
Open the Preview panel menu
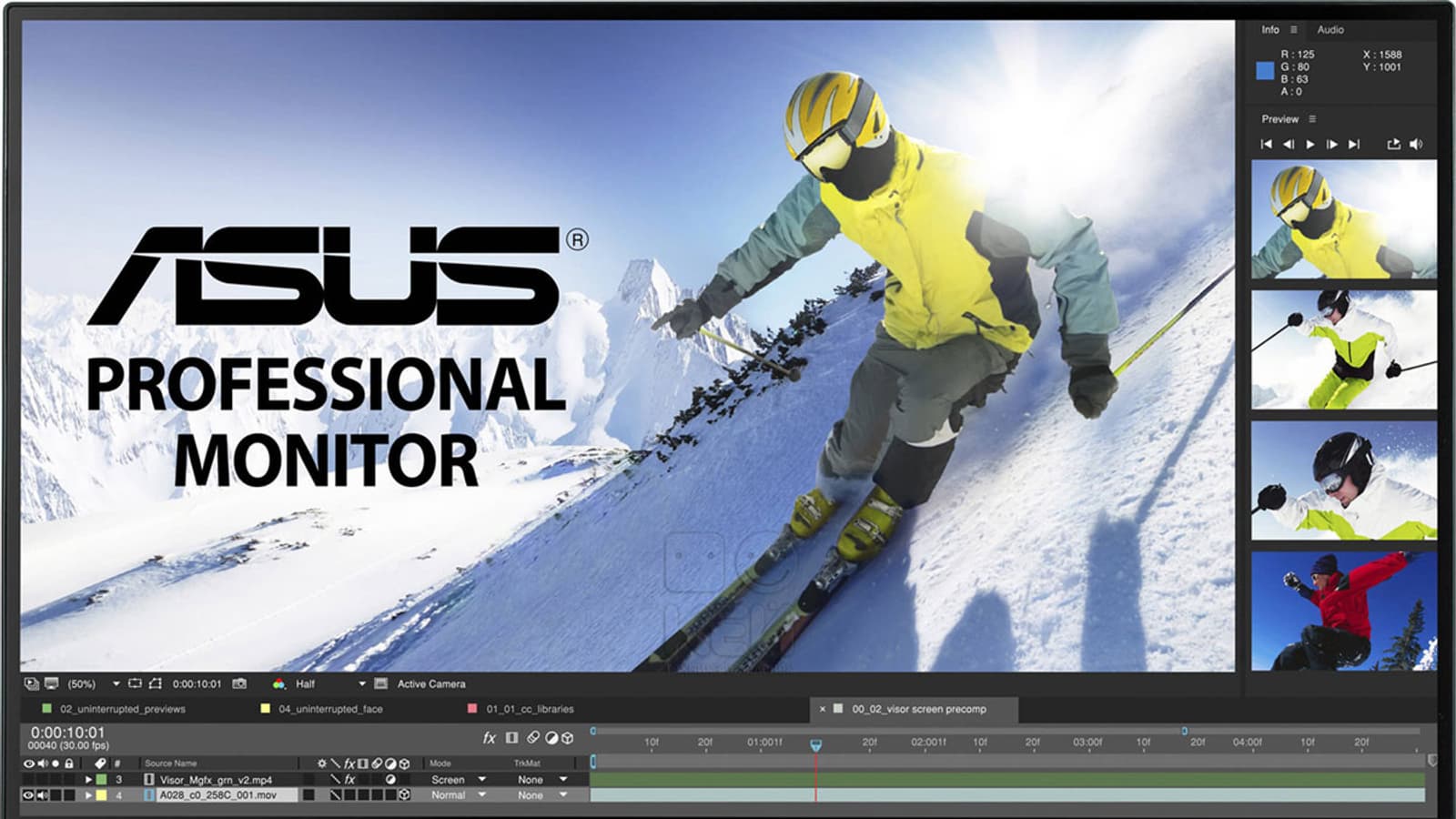tap(1312, 119)
